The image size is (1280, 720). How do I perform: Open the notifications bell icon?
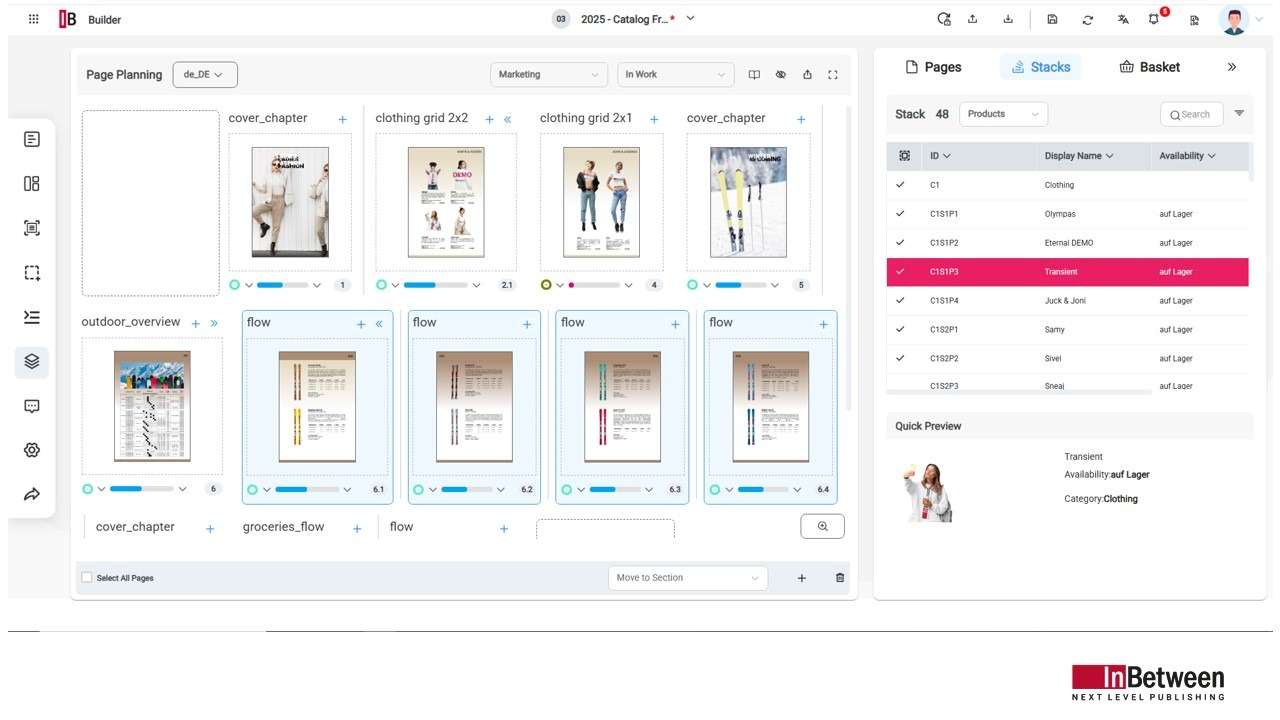pos(1154,19)
